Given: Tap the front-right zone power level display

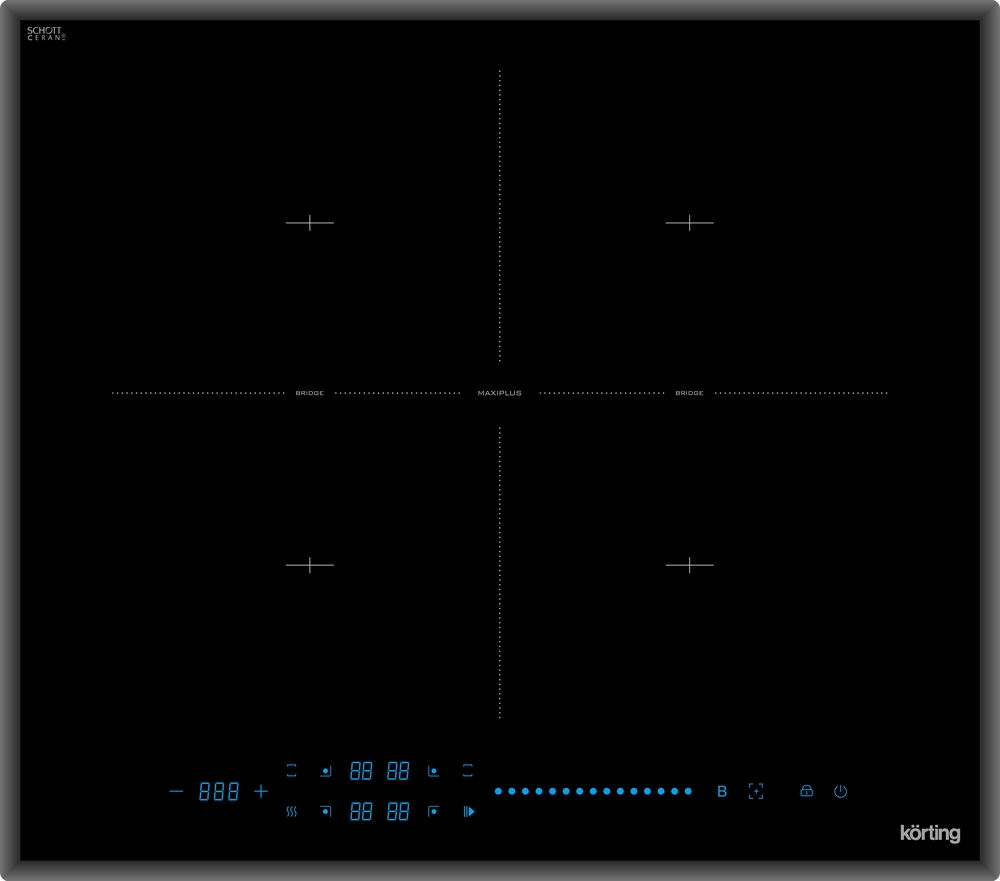Looking at the screenshot, I should [398, 811].
